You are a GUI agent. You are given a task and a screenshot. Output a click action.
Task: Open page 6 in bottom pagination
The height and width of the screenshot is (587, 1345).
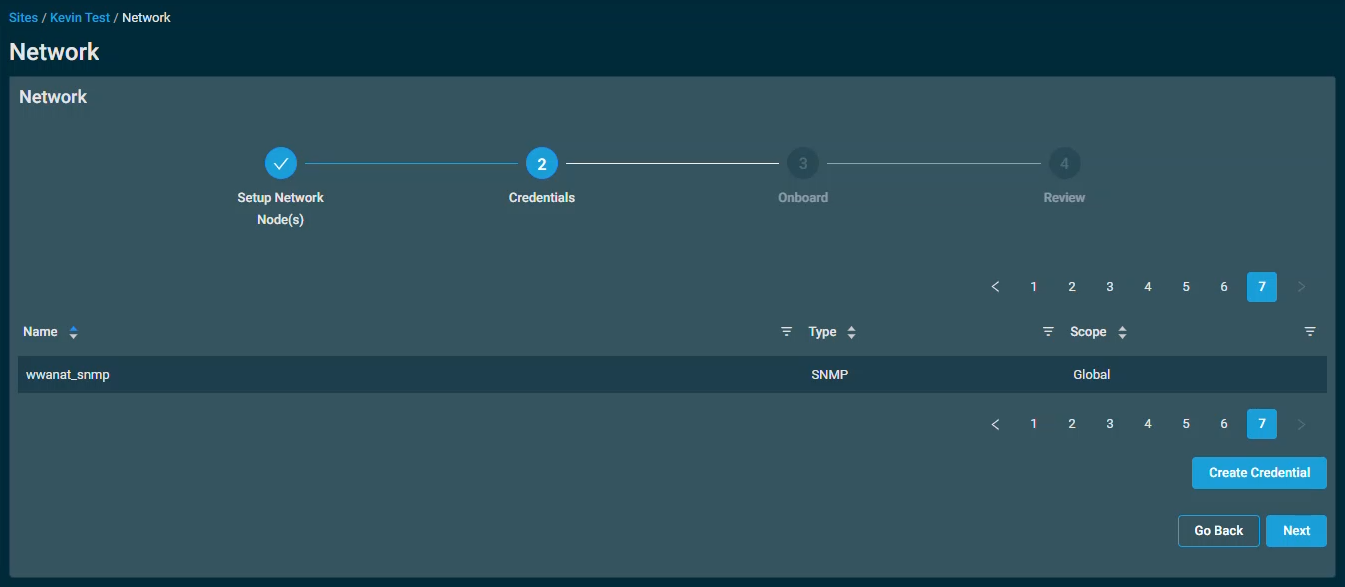[1224, 424]
